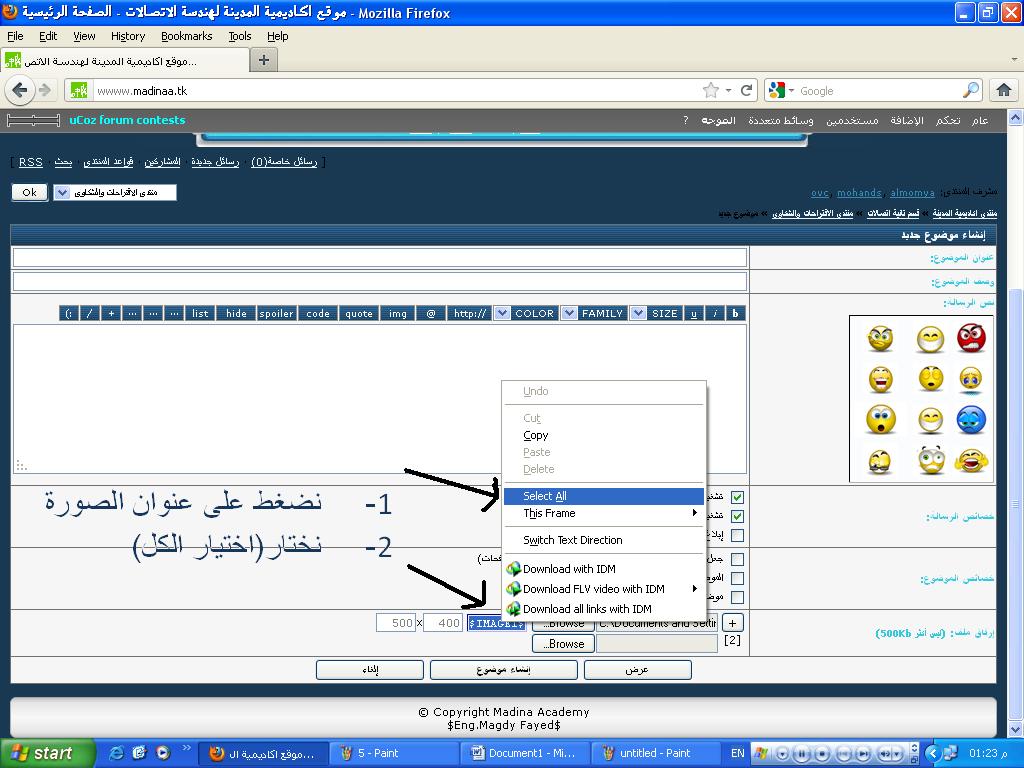
Task: Click the hide BBCode button
Action: pyautogui.click(x=236, y=313)
